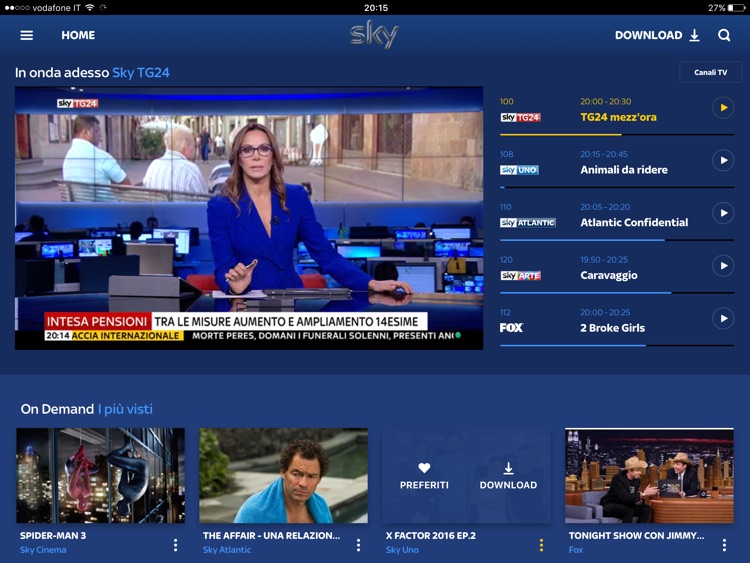Select FOX channel logo
This screenshot has height=563, width=750.
coord(511,328)
